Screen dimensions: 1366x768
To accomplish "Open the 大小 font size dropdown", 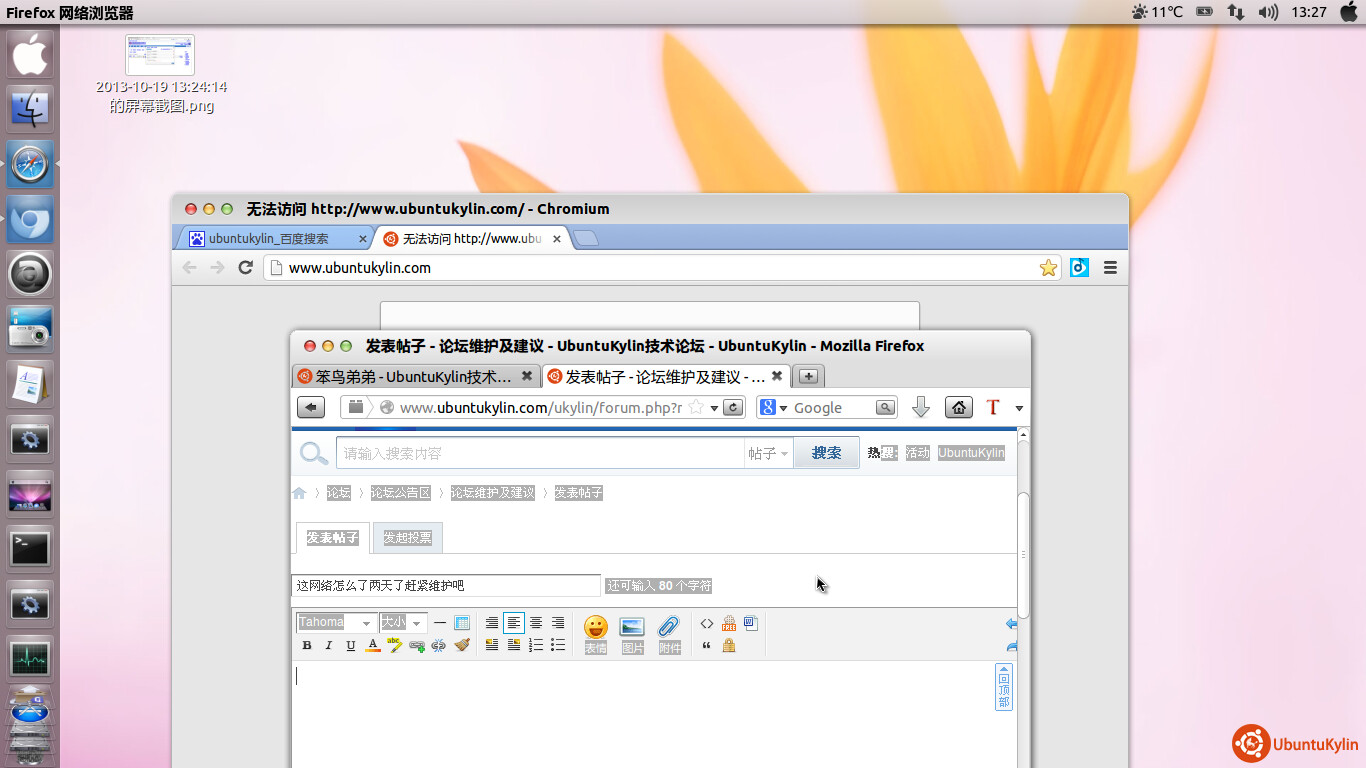I will (x=403, y=623).
